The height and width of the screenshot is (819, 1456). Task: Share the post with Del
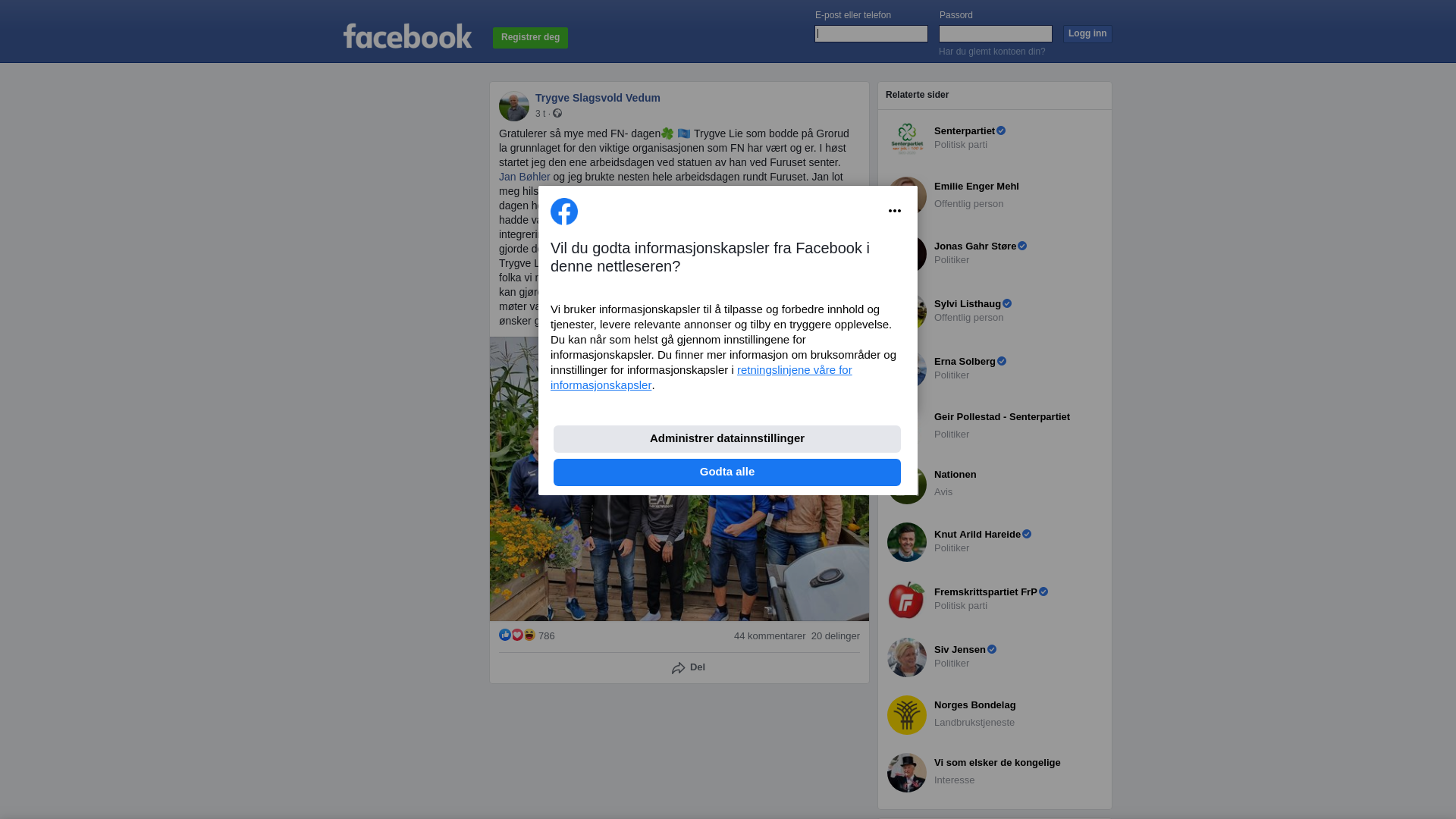click(x=689, y=668)
